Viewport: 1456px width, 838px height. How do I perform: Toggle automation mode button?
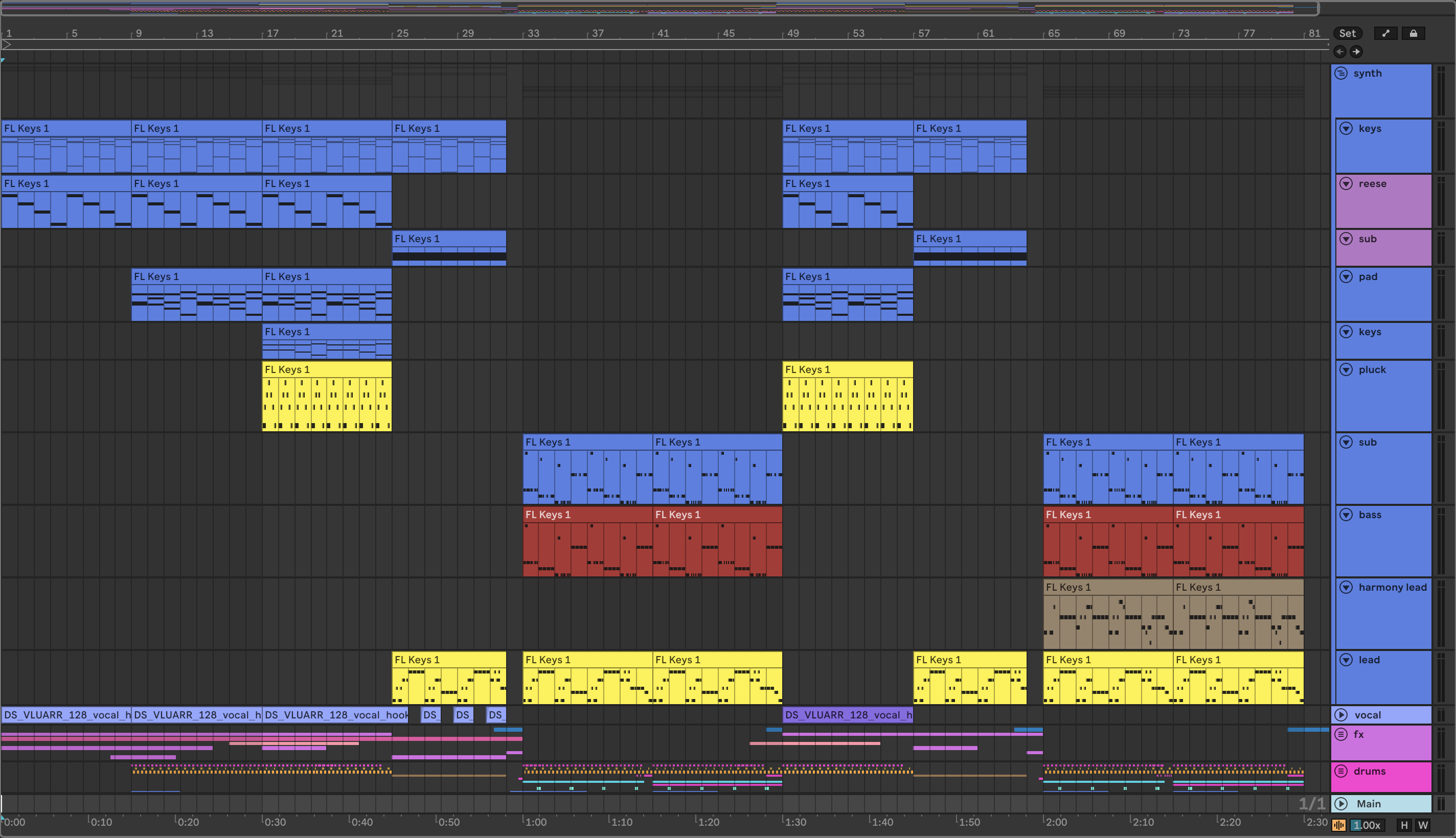point(1385,33)
